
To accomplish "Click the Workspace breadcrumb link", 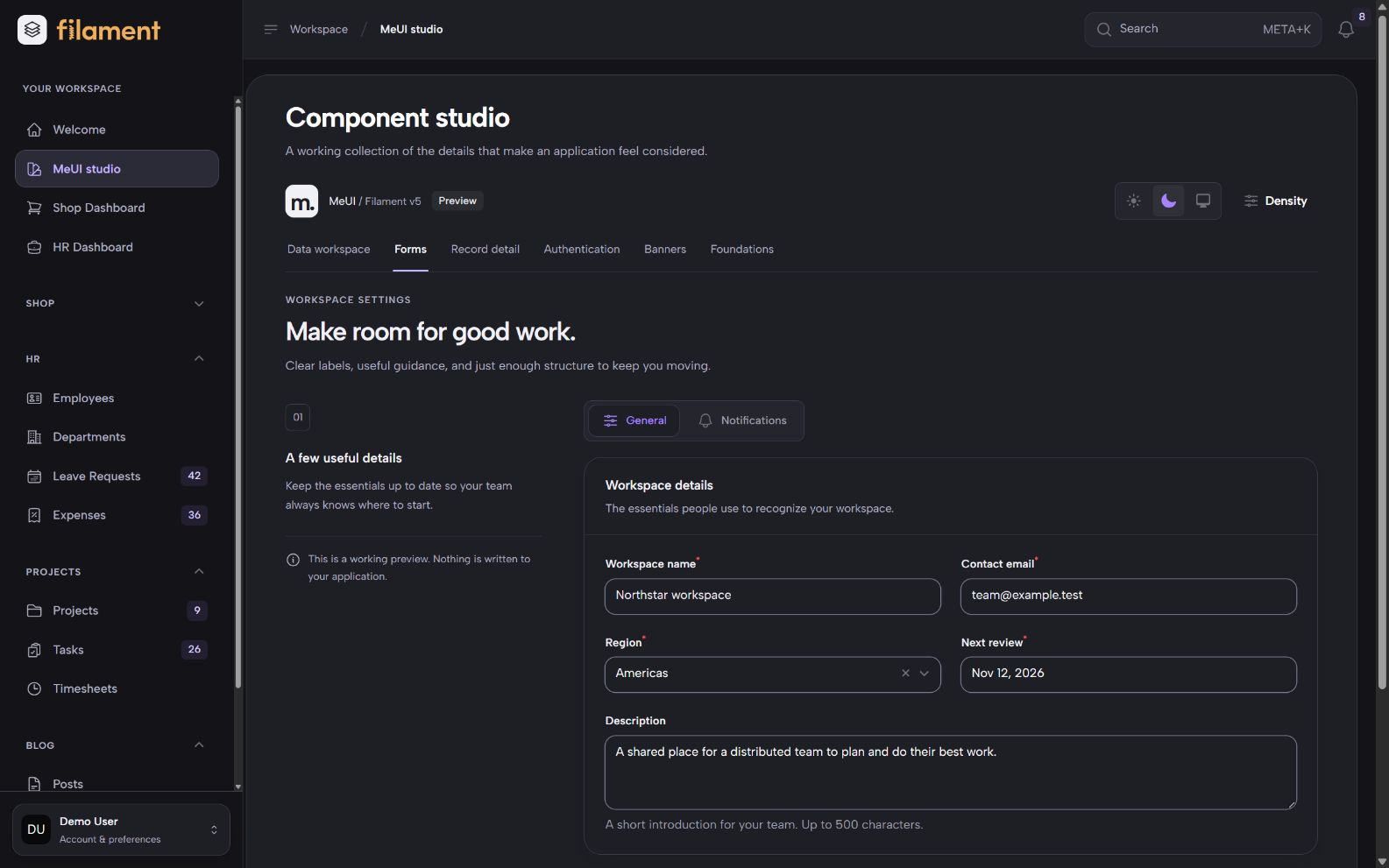I will click(319, 29).
